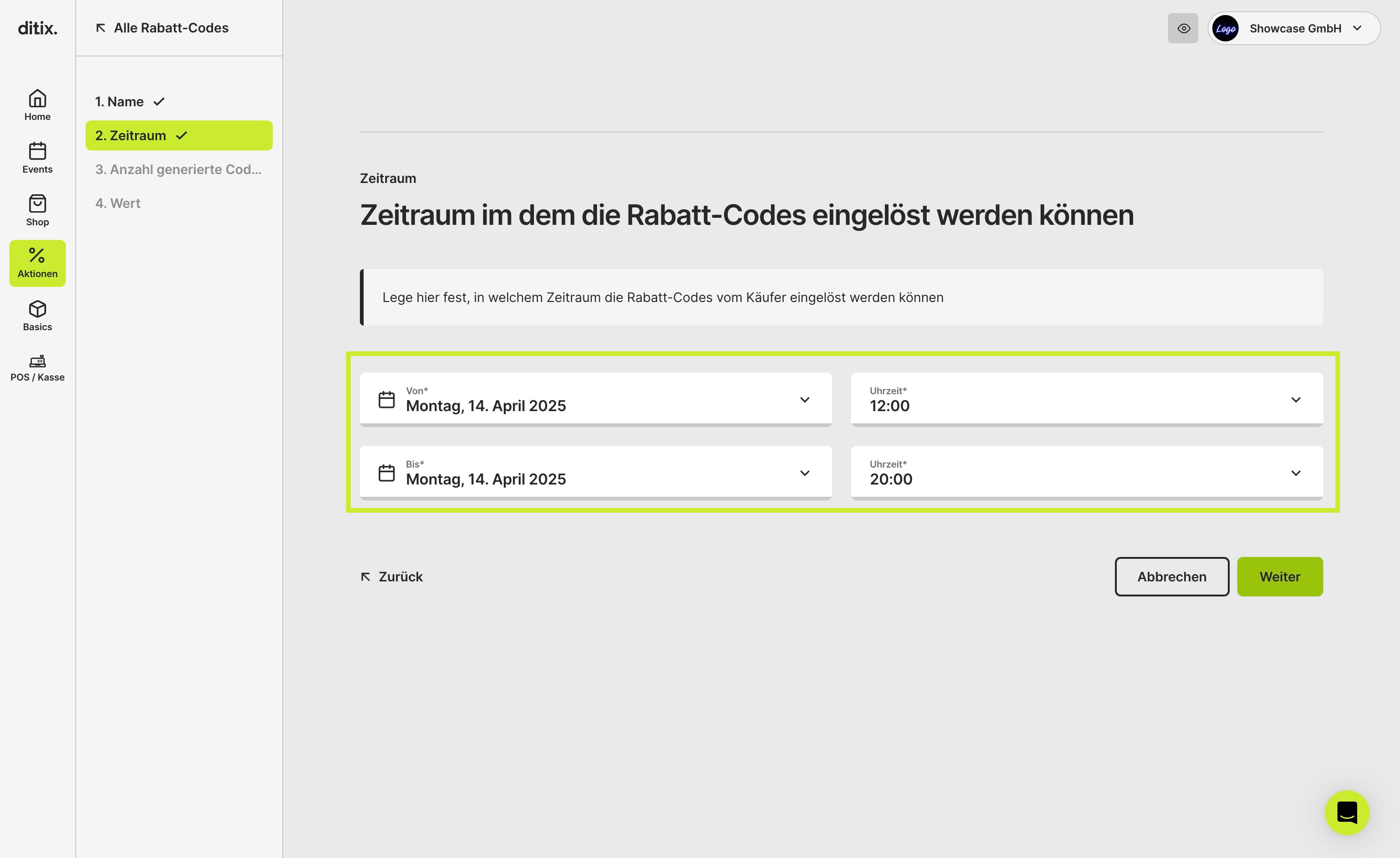Open the chat support bubble
Screen dimensions: 1400x858
(1346, 812)
